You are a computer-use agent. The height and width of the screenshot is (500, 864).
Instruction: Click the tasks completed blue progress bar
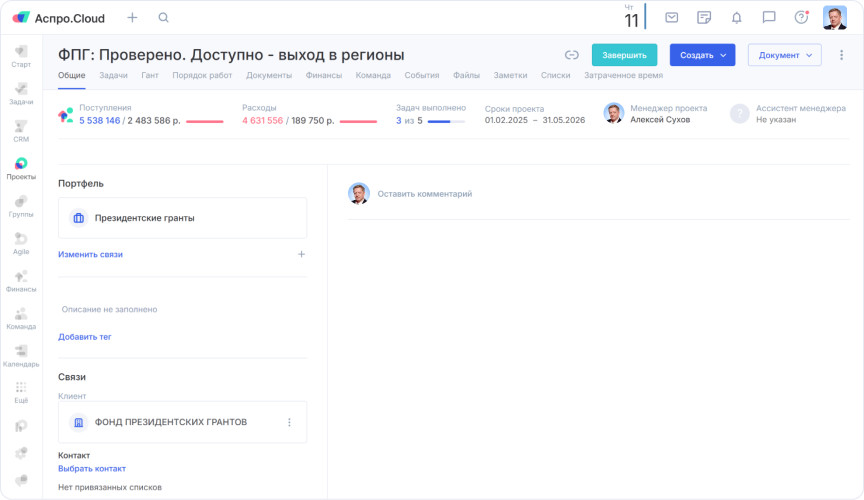click(446, 121)
